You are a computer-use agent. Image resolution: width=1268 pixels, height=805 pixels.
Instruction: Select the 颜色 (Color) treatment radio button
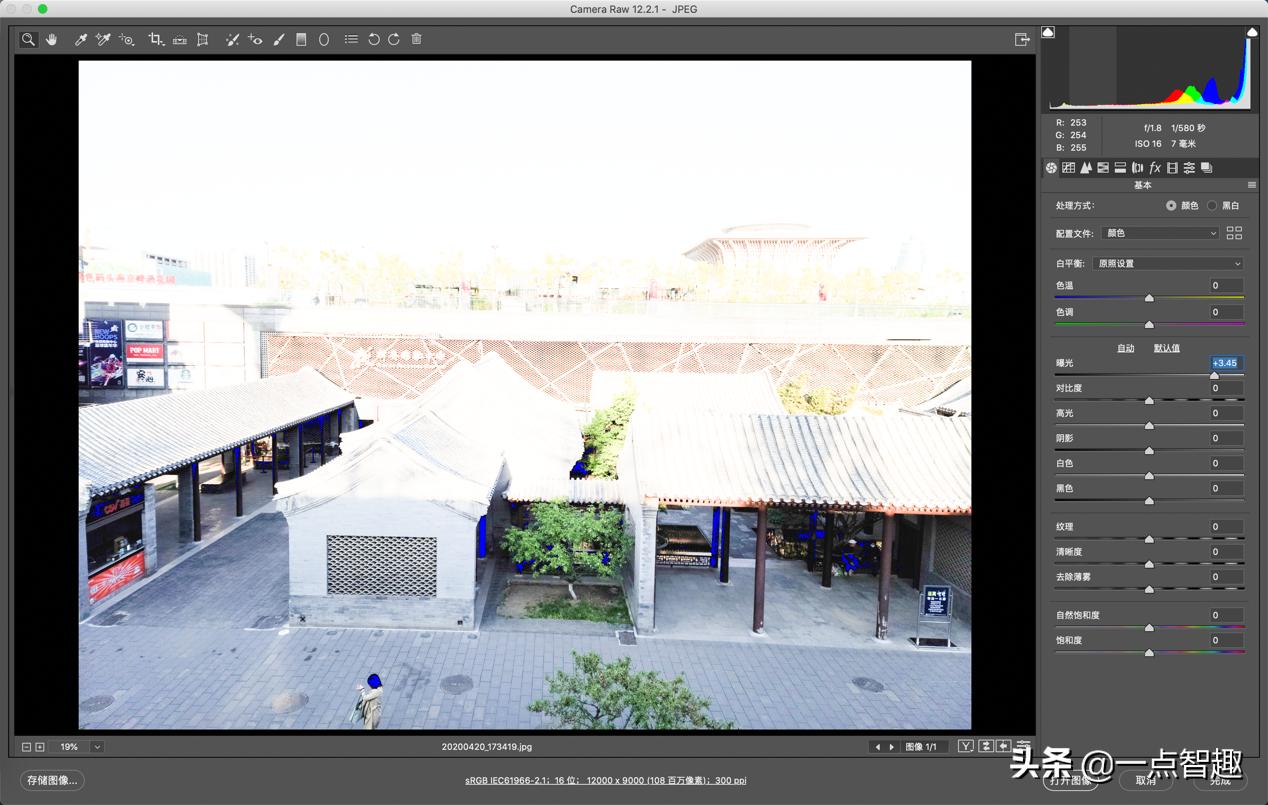point(1171,206)
